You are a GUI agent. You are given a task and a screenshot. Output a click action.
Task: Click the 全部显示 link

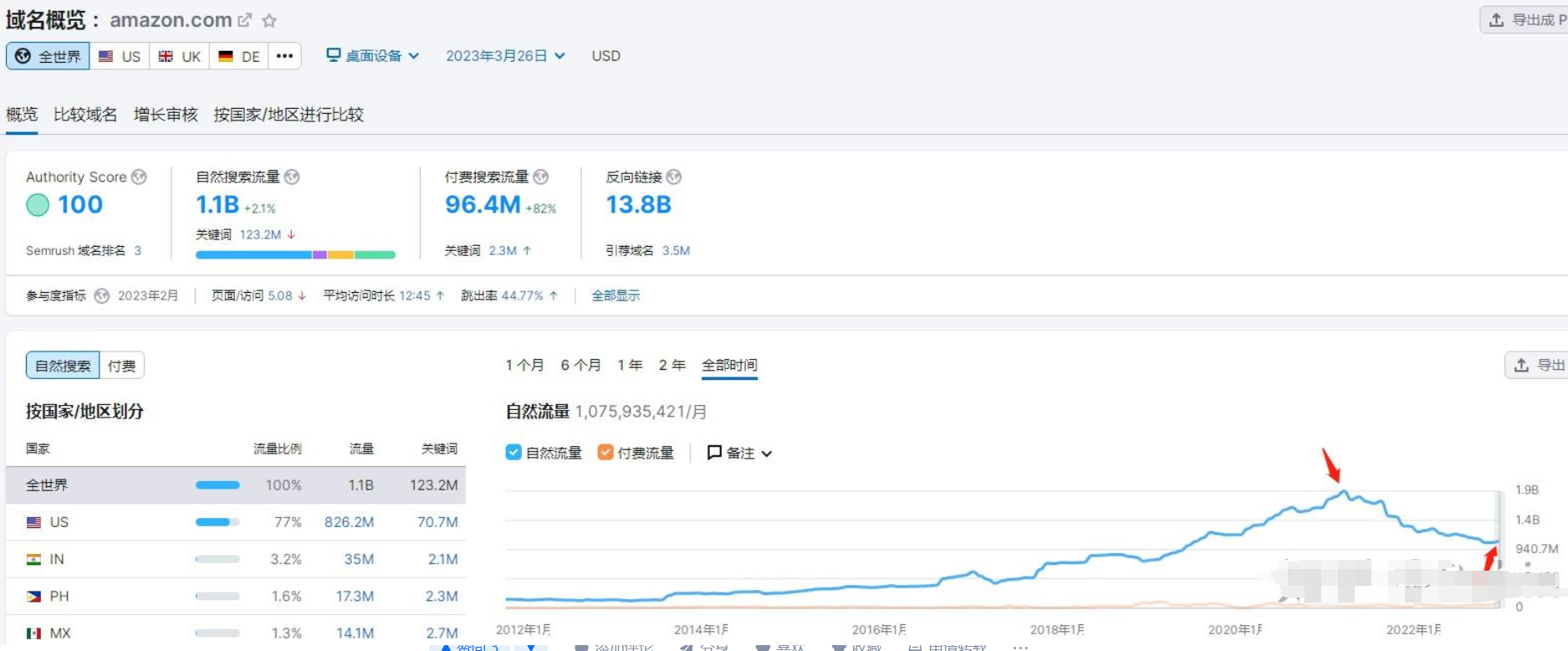[615, 295]
